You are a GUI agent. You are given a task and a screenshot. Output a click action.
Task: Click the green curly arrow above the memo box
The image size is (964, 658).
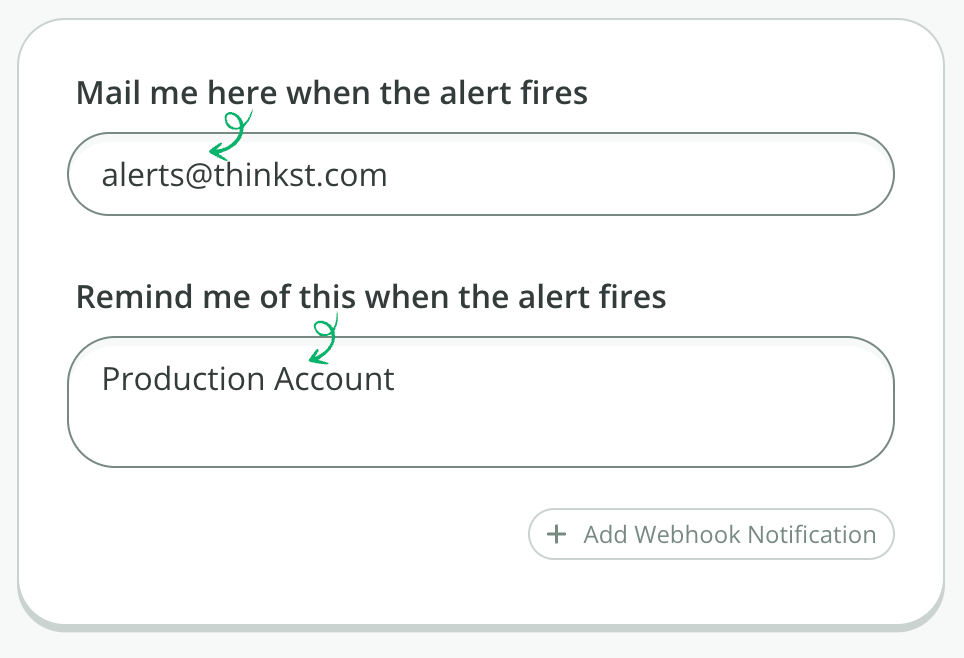tap(323, 340)
